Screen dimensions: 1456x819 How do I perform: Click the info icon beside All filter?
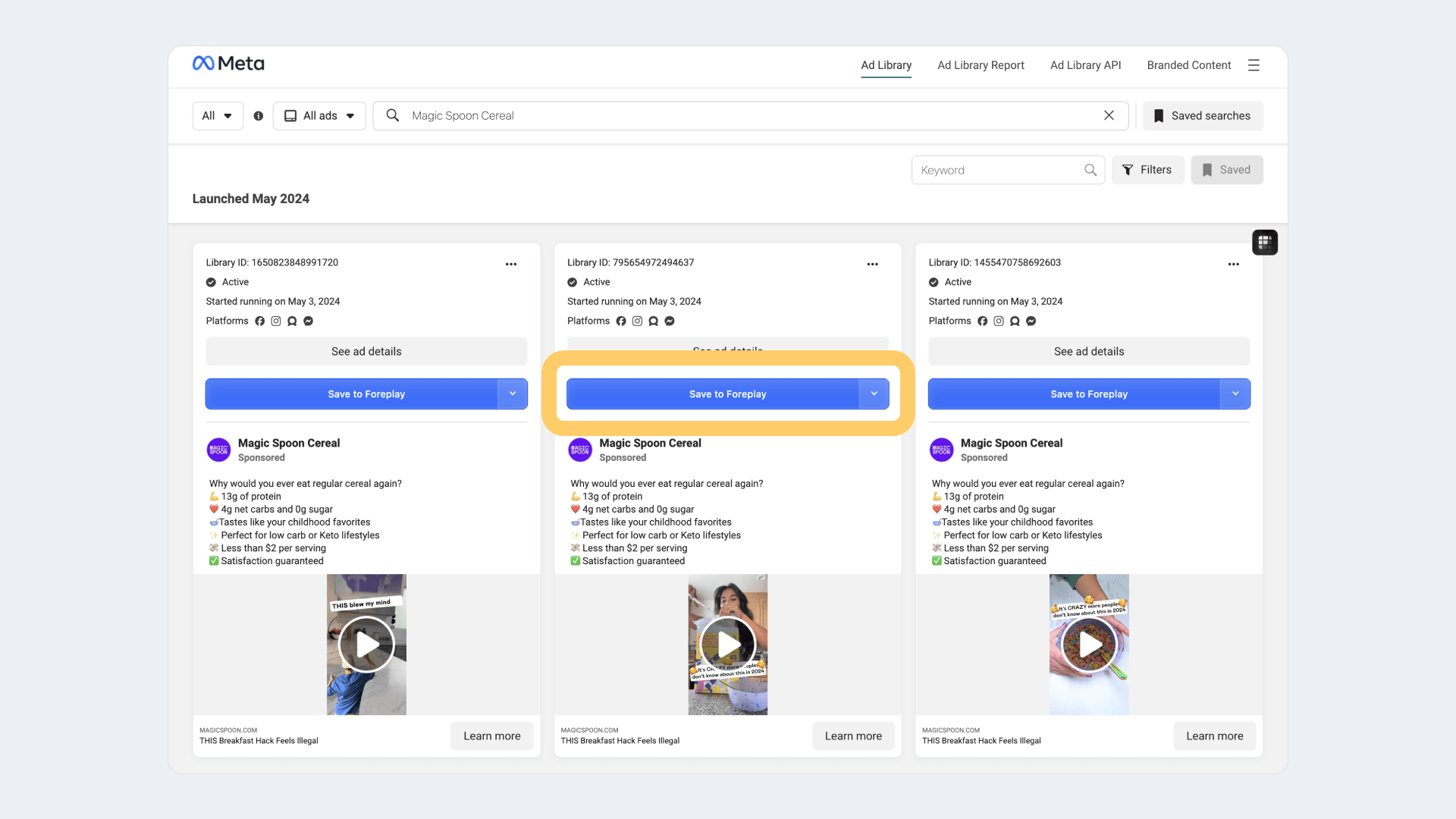point(258,115)
